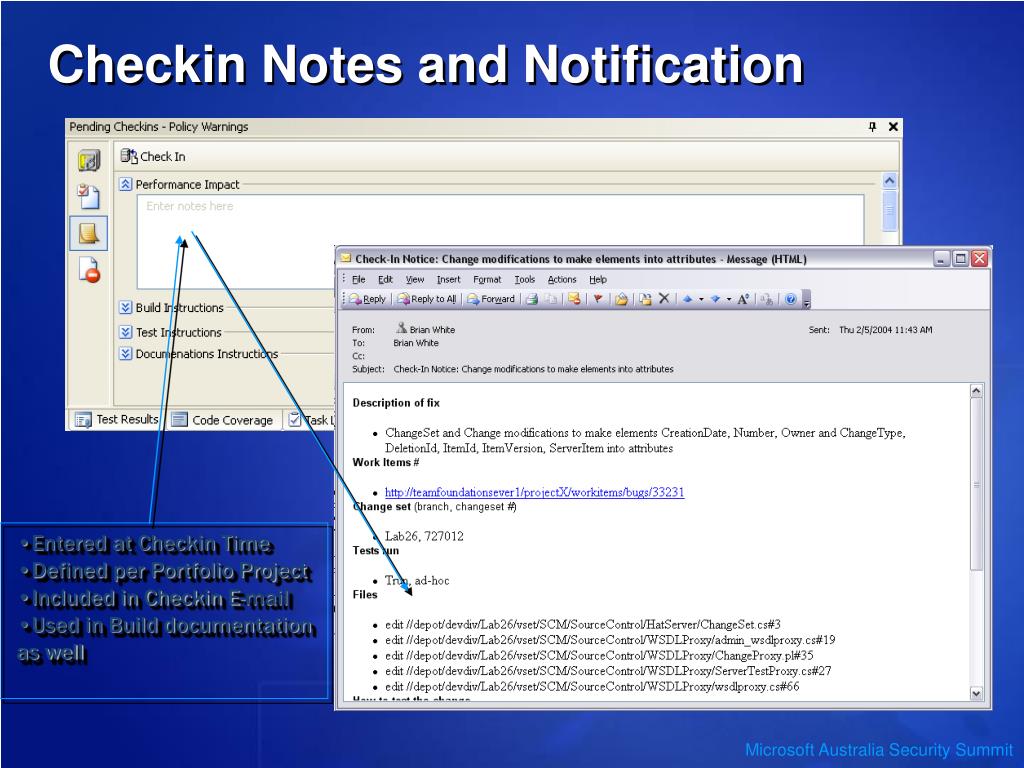Click the 'Lab26, 727012' change set entry
1024x768 pixels.
click(x=424, y=536)
